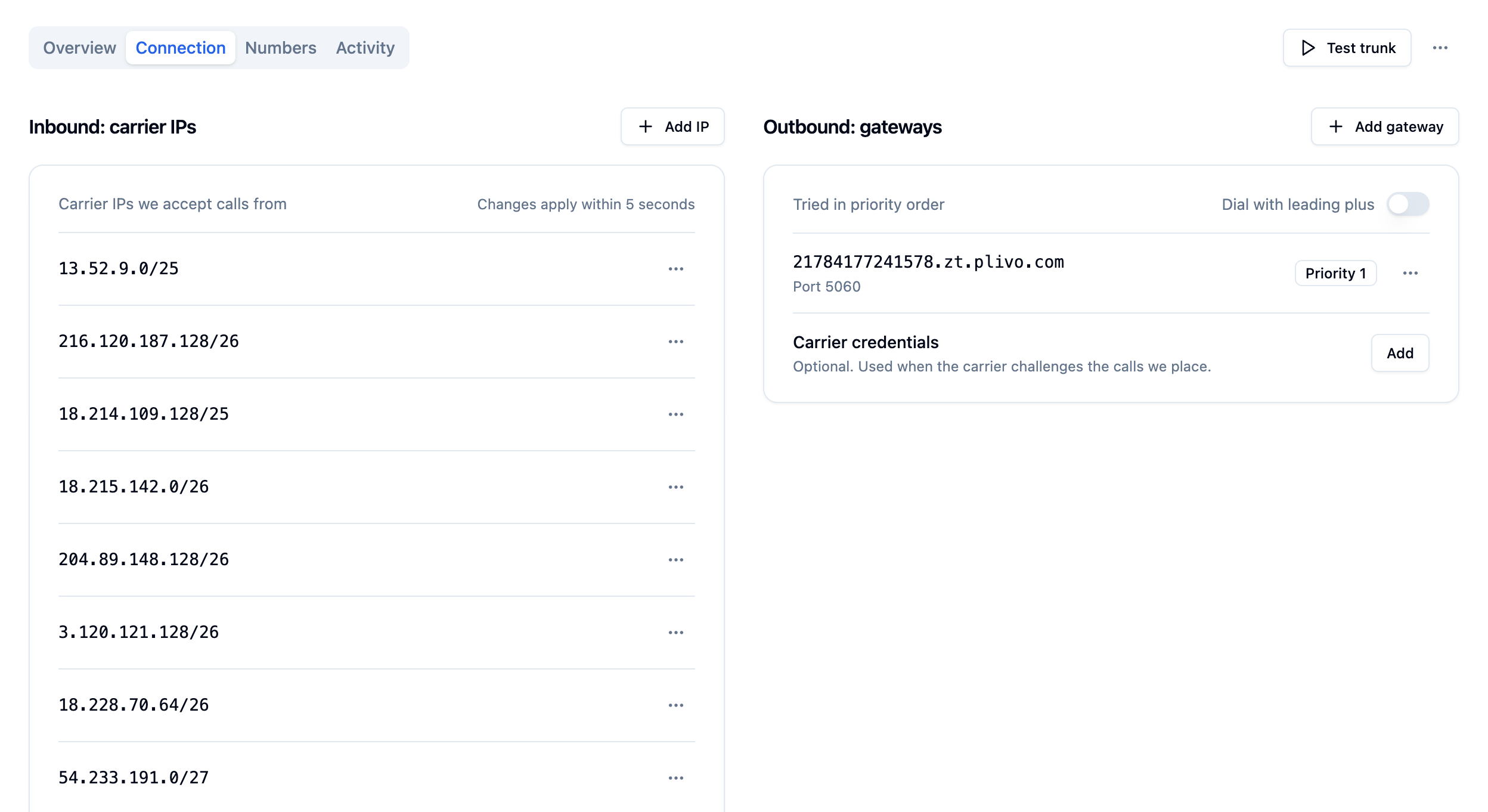Switch to the Overview tab

[x=79, y=48]
